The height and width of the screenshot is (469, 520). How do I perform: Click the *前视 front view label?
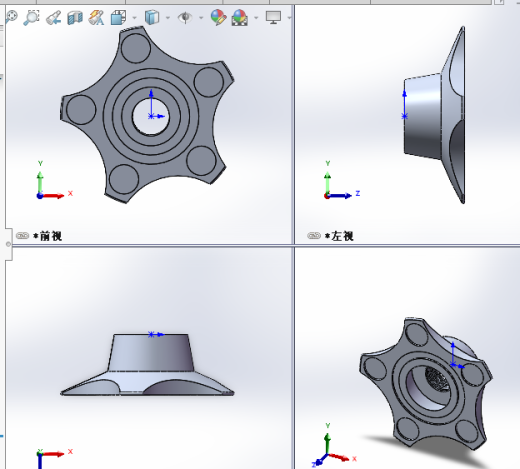48,236
